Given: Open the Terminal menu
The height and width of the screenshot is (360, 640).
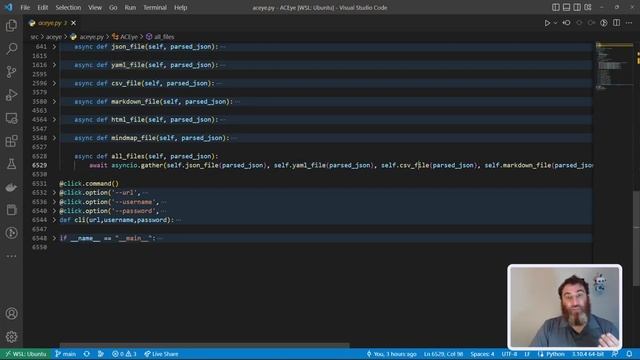Looking at the screenshot, I should pyautogui.click(x=155, y=7).
